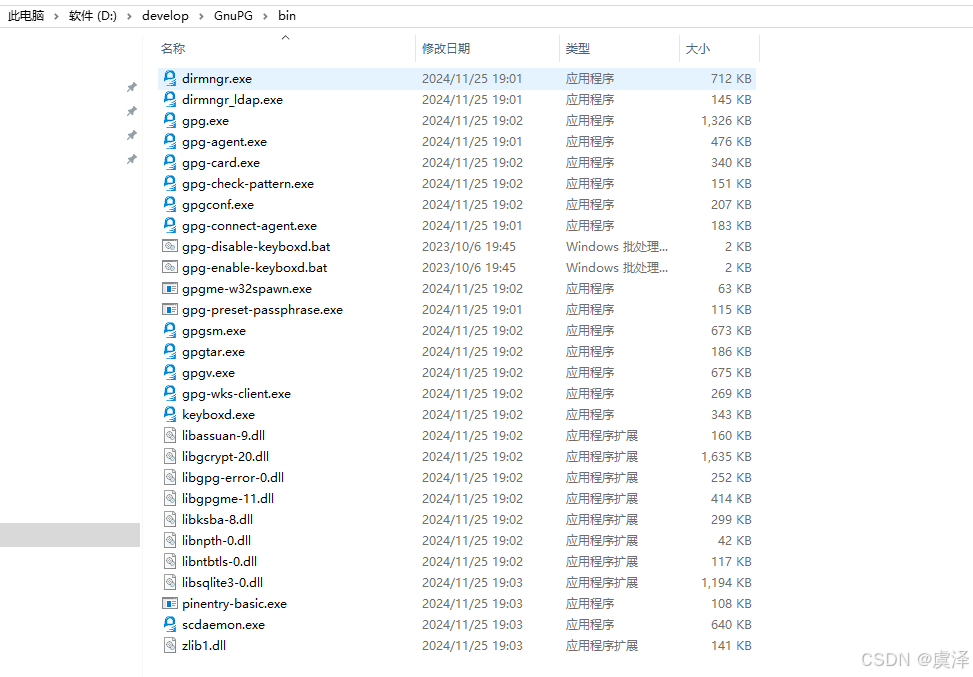Image resolution: width=973 pixels, height=677 pixels.
Task: Go to 此电脑 in the address bar
Action: tap(26, 16)
